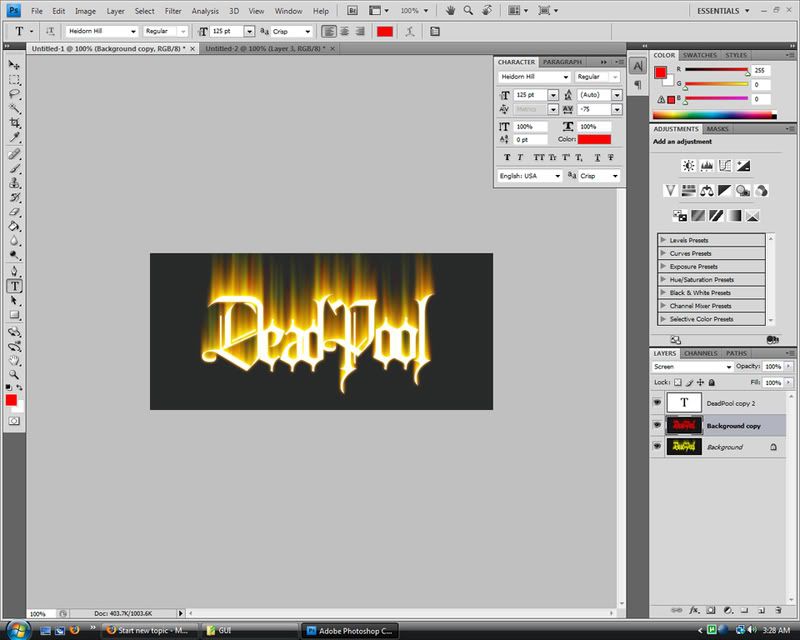Toggle Faux Bold in Character panel
The image size is (800, 640).
pyautogui.click(x=507, y=157)
